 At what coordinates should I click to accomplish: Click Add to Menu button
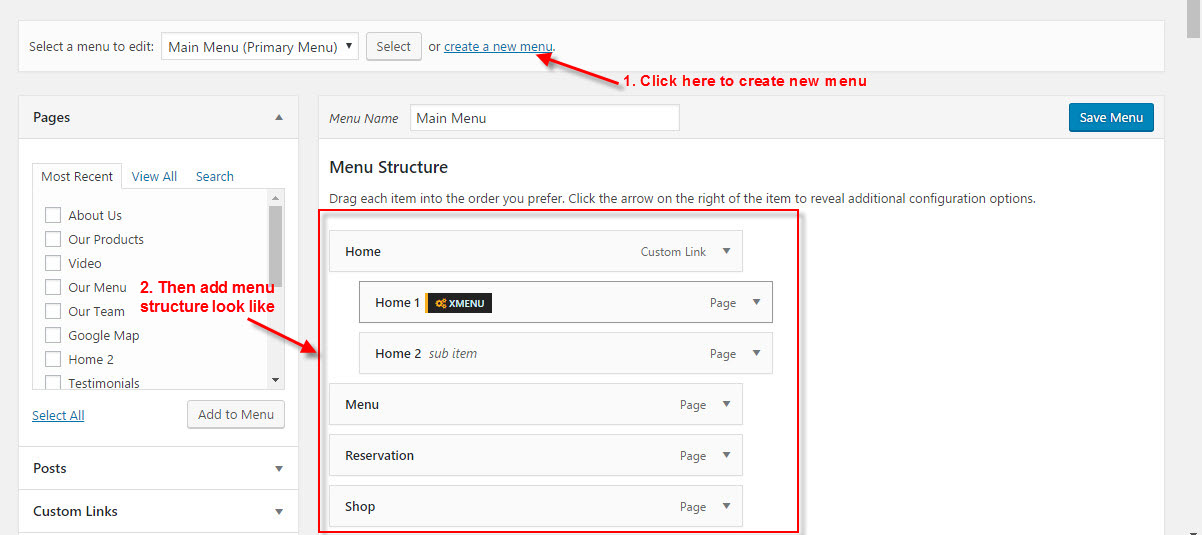pos(236,414)
